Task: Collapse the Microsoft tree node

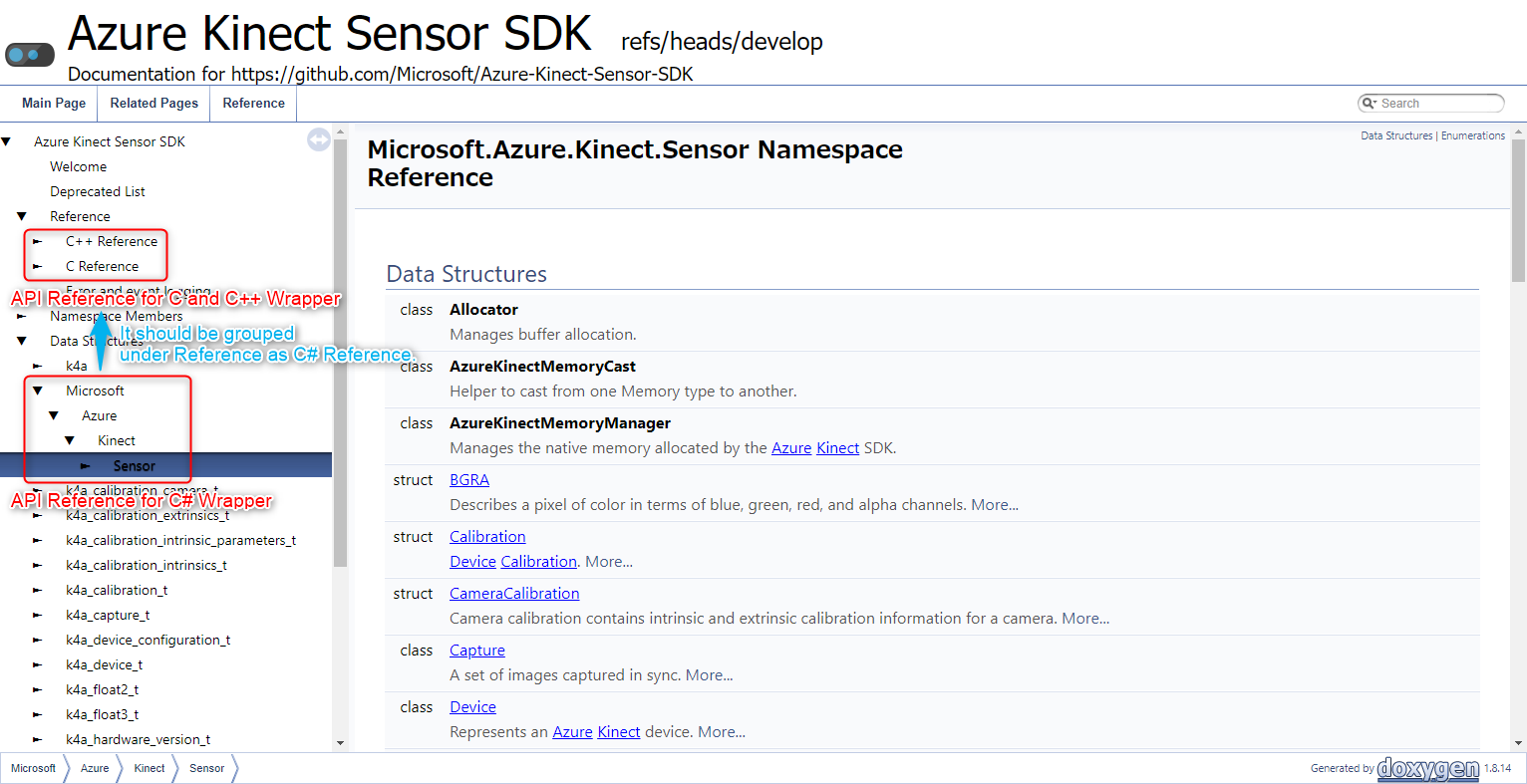Action: tap(38, 391)
